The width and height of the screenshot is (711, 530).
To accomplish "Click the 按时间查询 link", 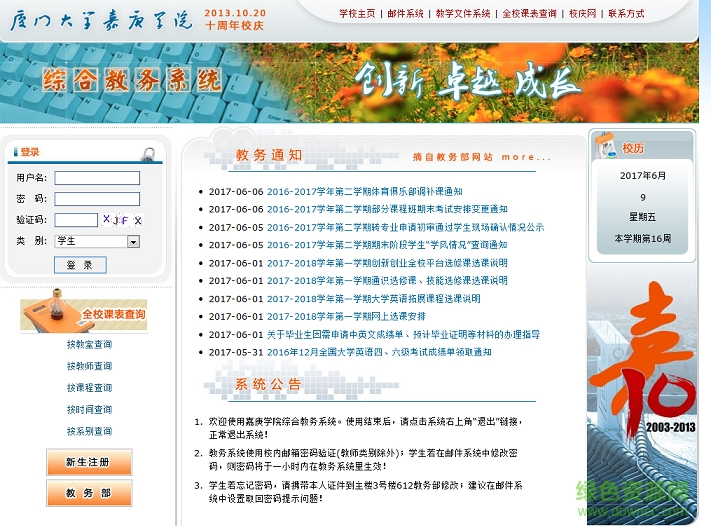I will point(89,409).
